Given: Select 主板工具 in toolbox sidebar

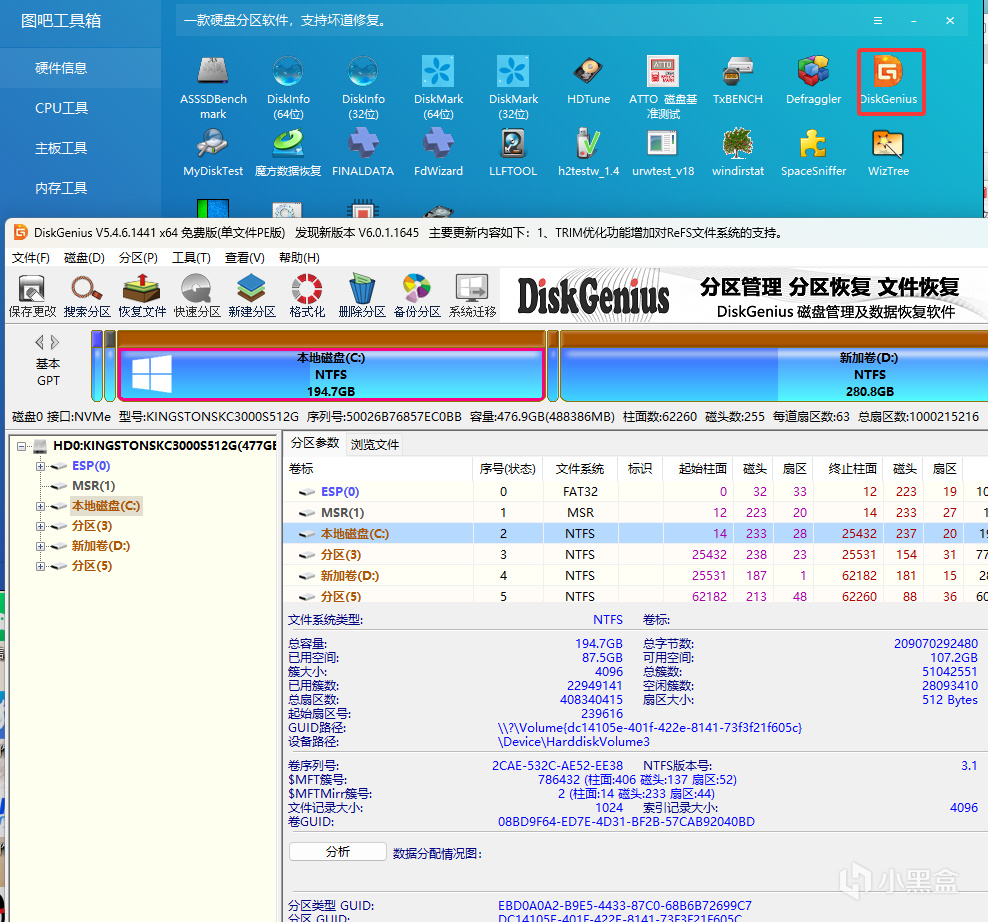Looking at the screenshot, I should (x=80, y=148).
